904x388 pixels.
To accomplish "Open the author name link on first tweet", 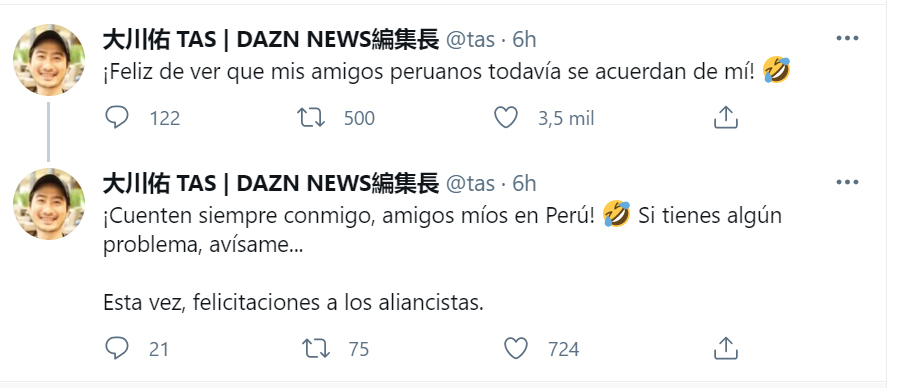I will coord(271,39).
